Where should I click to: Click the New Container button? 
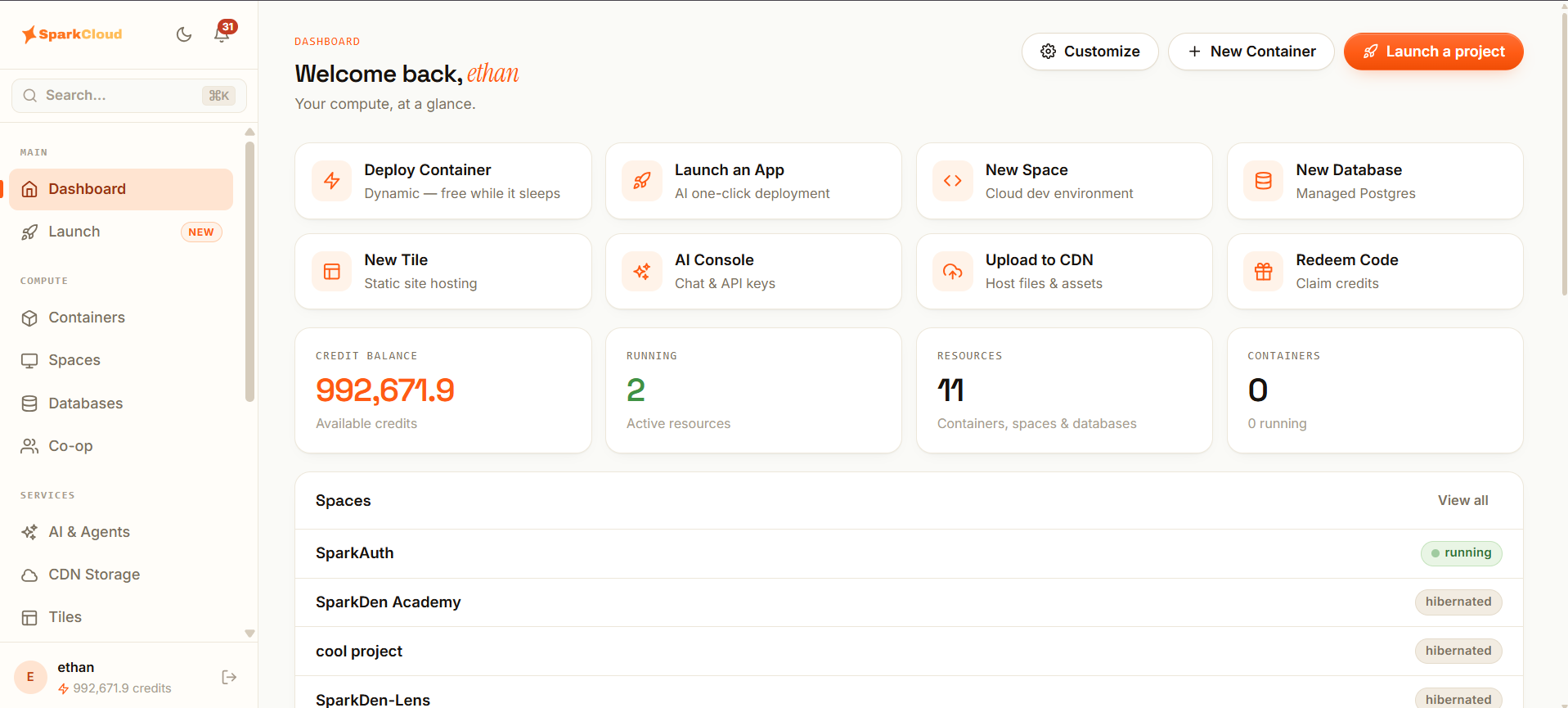[x=1251, y=52]
